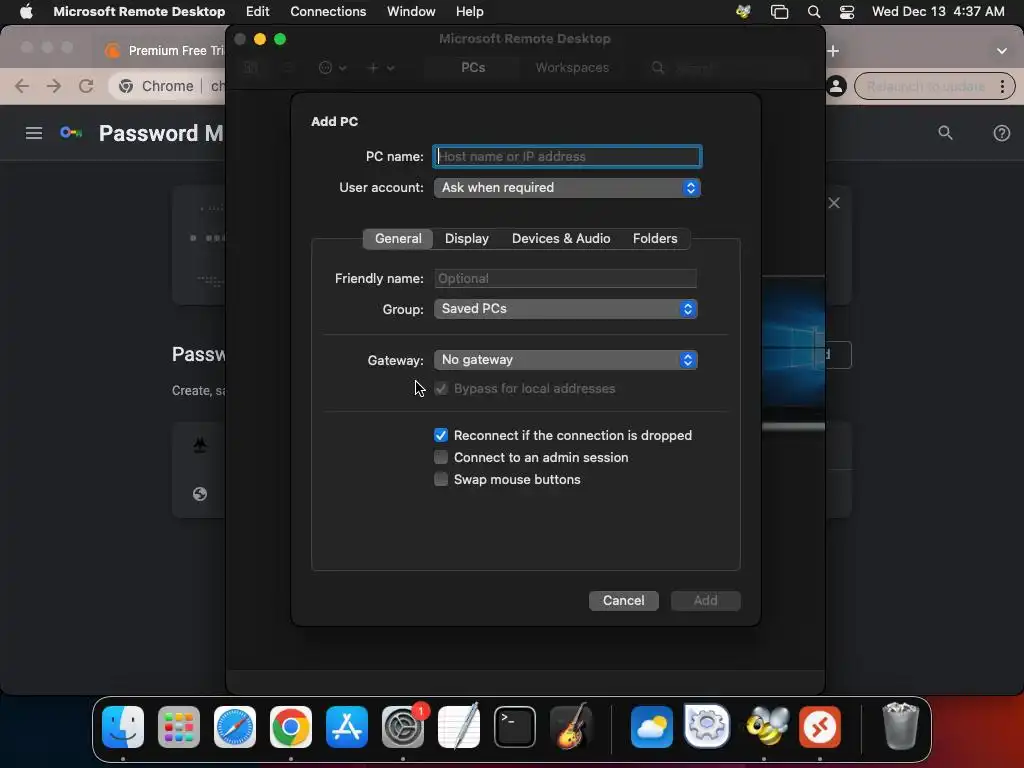
Task: Open Microsoft Remote Desktop dock icon
Action: tap(820, 727)
